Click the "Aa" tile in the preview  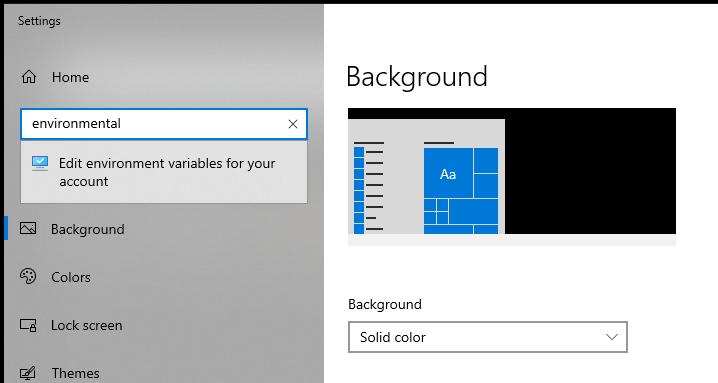click(x=448, y=173)
